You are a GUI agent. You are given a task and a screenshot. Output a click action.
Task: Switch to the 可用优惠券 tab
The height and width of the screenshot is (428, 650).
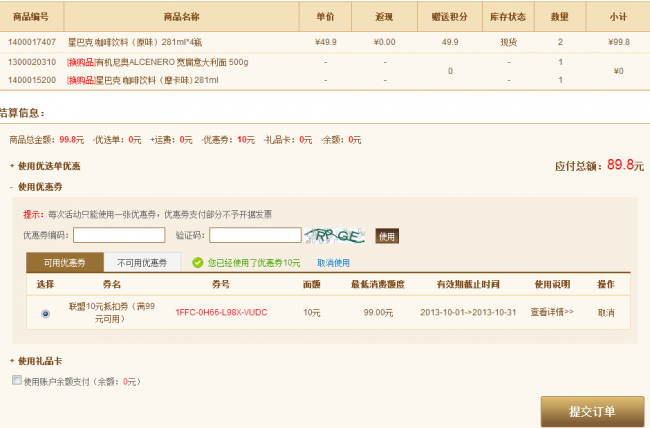(x=65, y=262)
